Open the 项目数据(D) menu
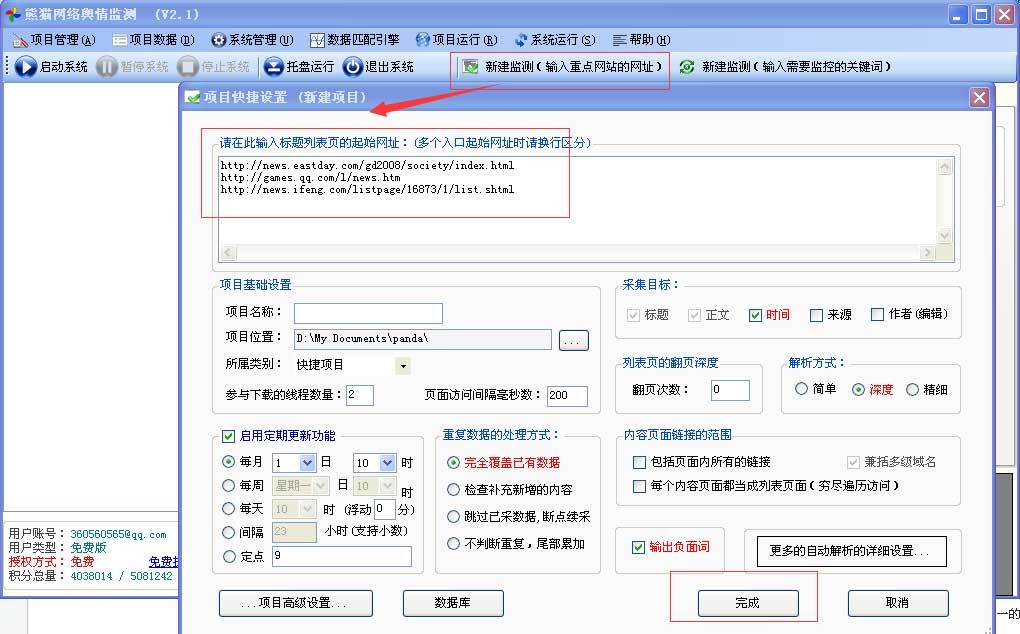Screen dimensions: 1020x634 pos(154,40)
